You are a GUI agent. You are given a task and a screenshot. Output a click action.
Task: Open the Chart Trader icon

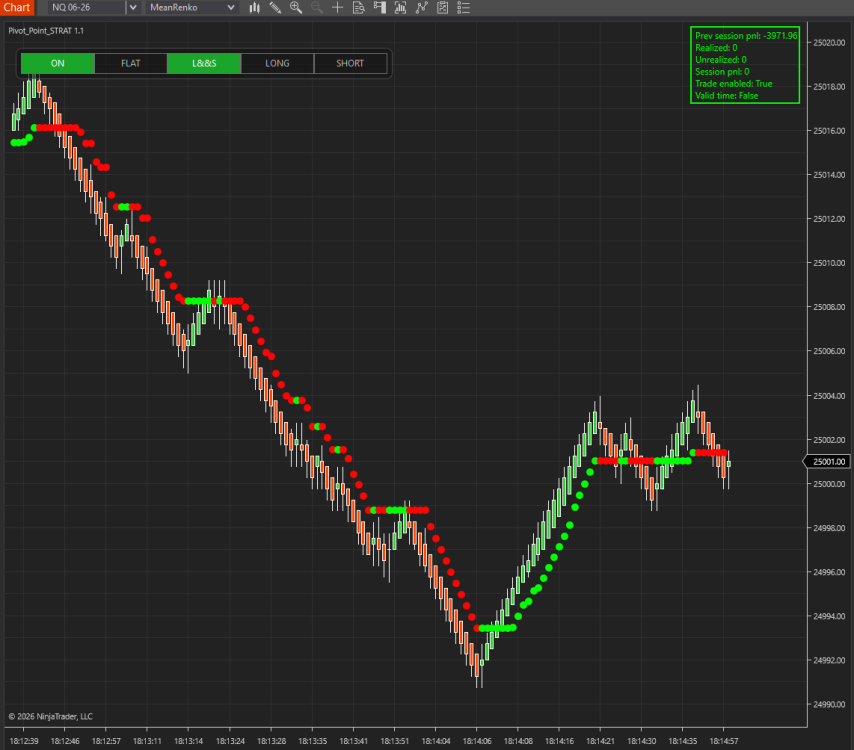[378, 8]
